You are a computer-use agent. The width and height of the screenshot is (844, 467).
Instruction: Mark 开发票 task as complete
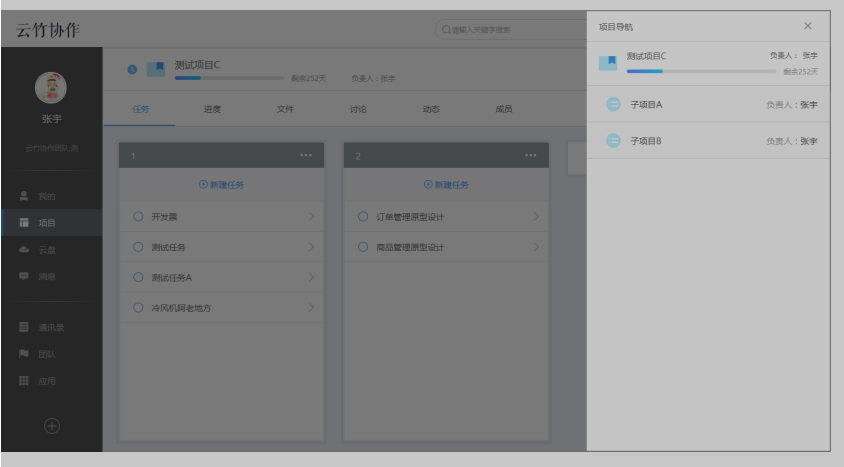pos(138,217)
